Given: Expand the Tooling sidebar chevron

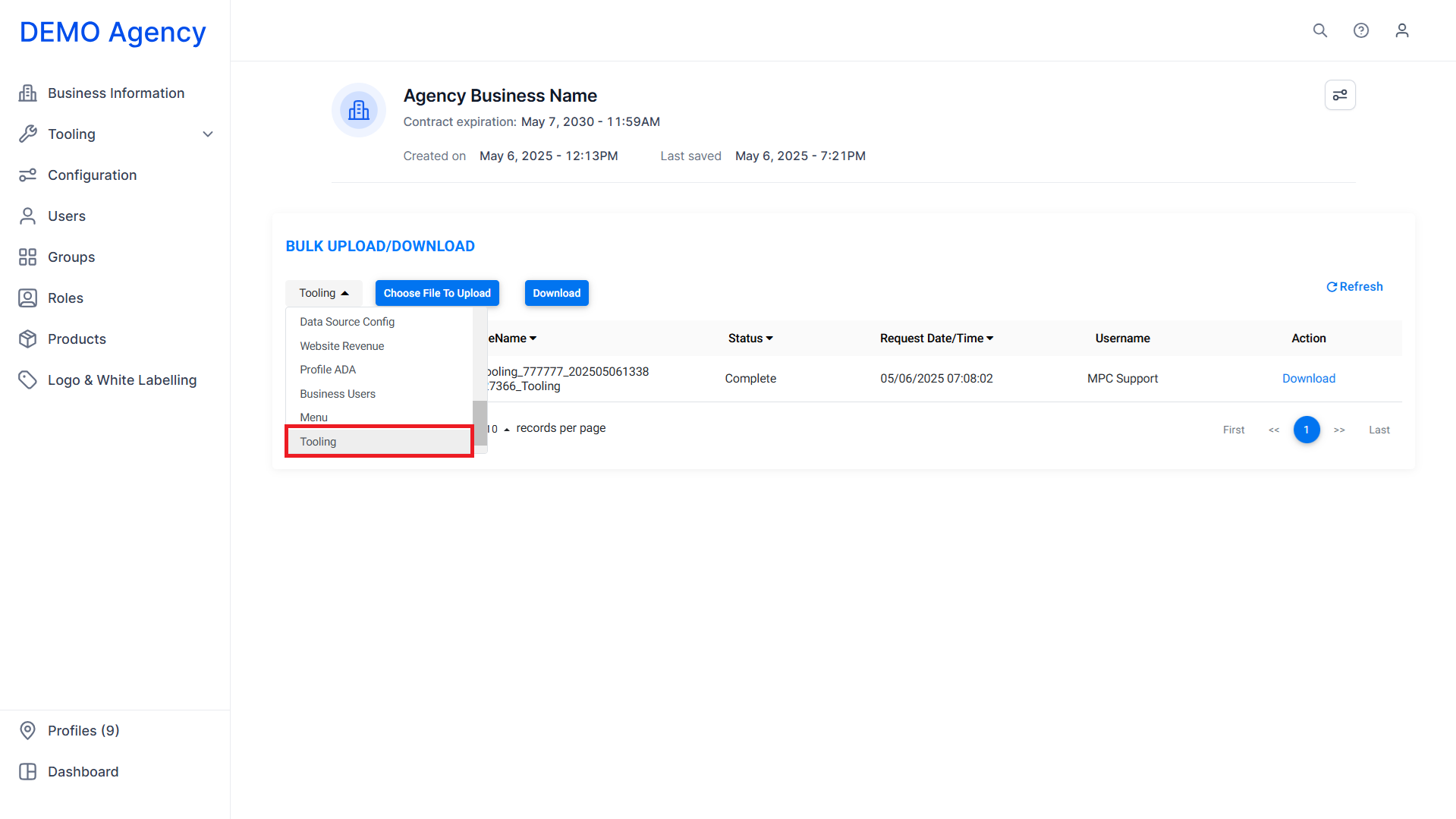Looking at the screenshot, I should [208, 134].
